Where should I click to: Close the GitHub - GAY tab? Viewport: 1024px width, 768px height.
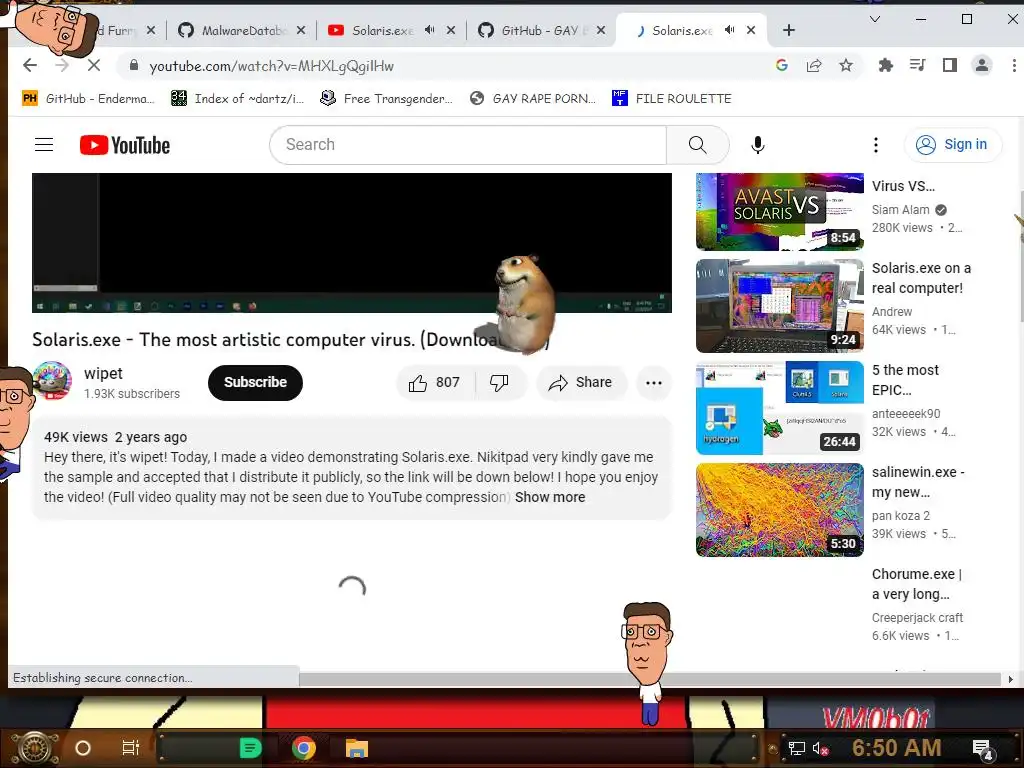601,30
